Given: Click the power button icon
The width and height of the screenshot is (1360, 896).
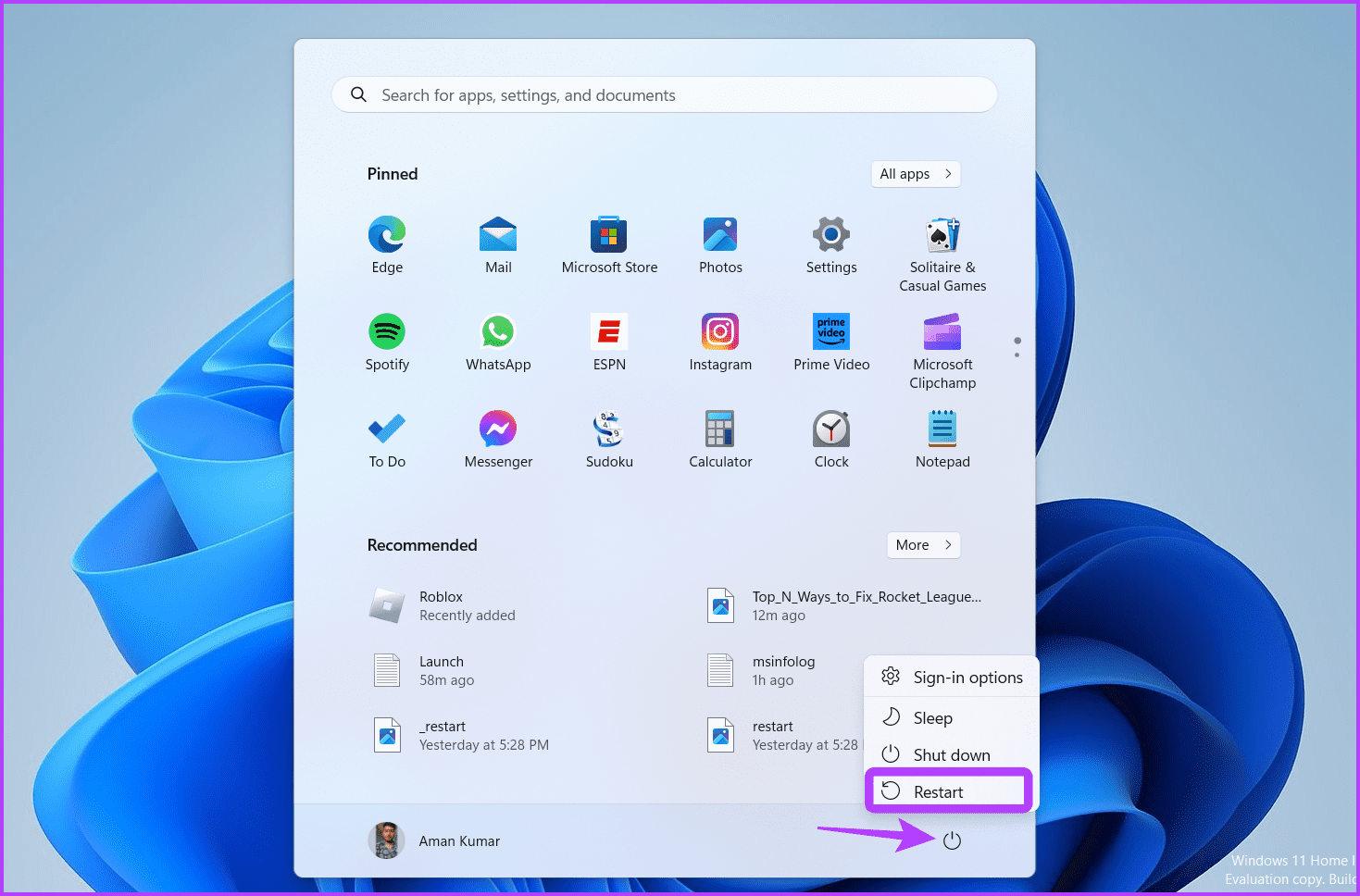Looking at the screenshot, I should (952, 840).
